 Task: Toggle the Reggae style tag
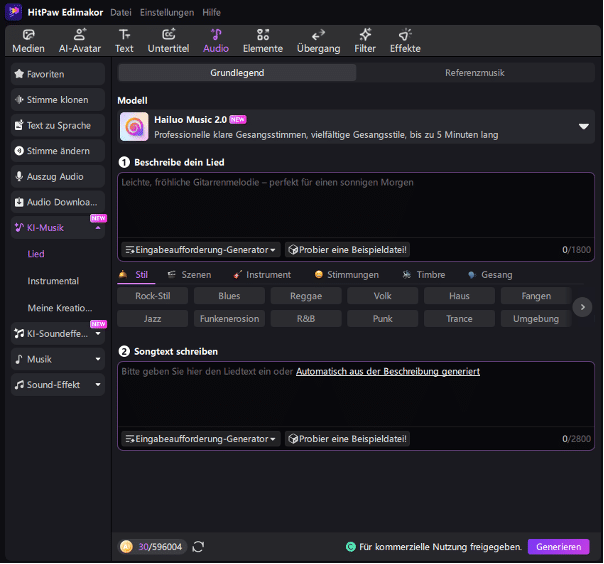coord(306,296)
